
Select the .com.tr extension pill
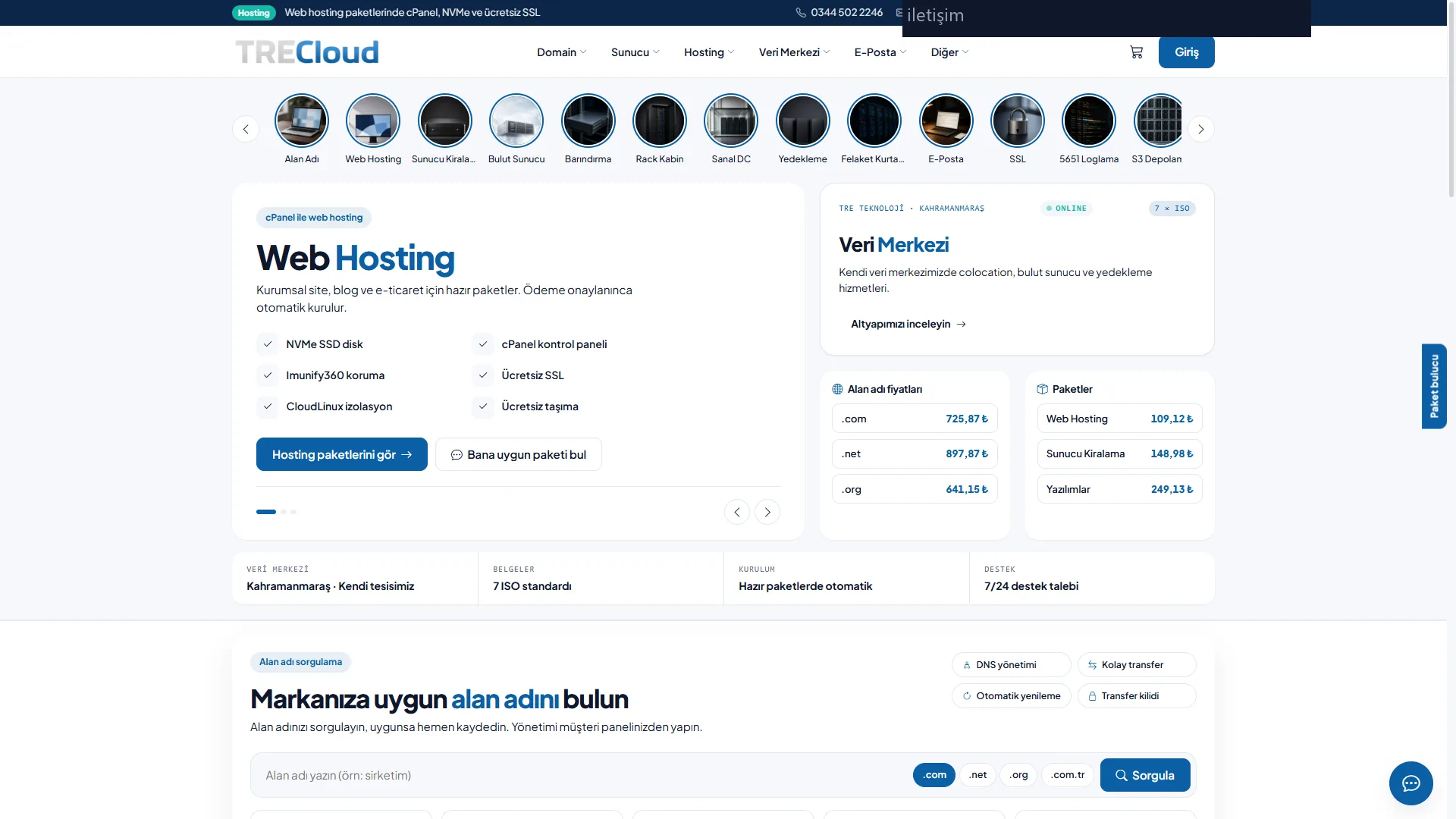(x=1068, y=775)
